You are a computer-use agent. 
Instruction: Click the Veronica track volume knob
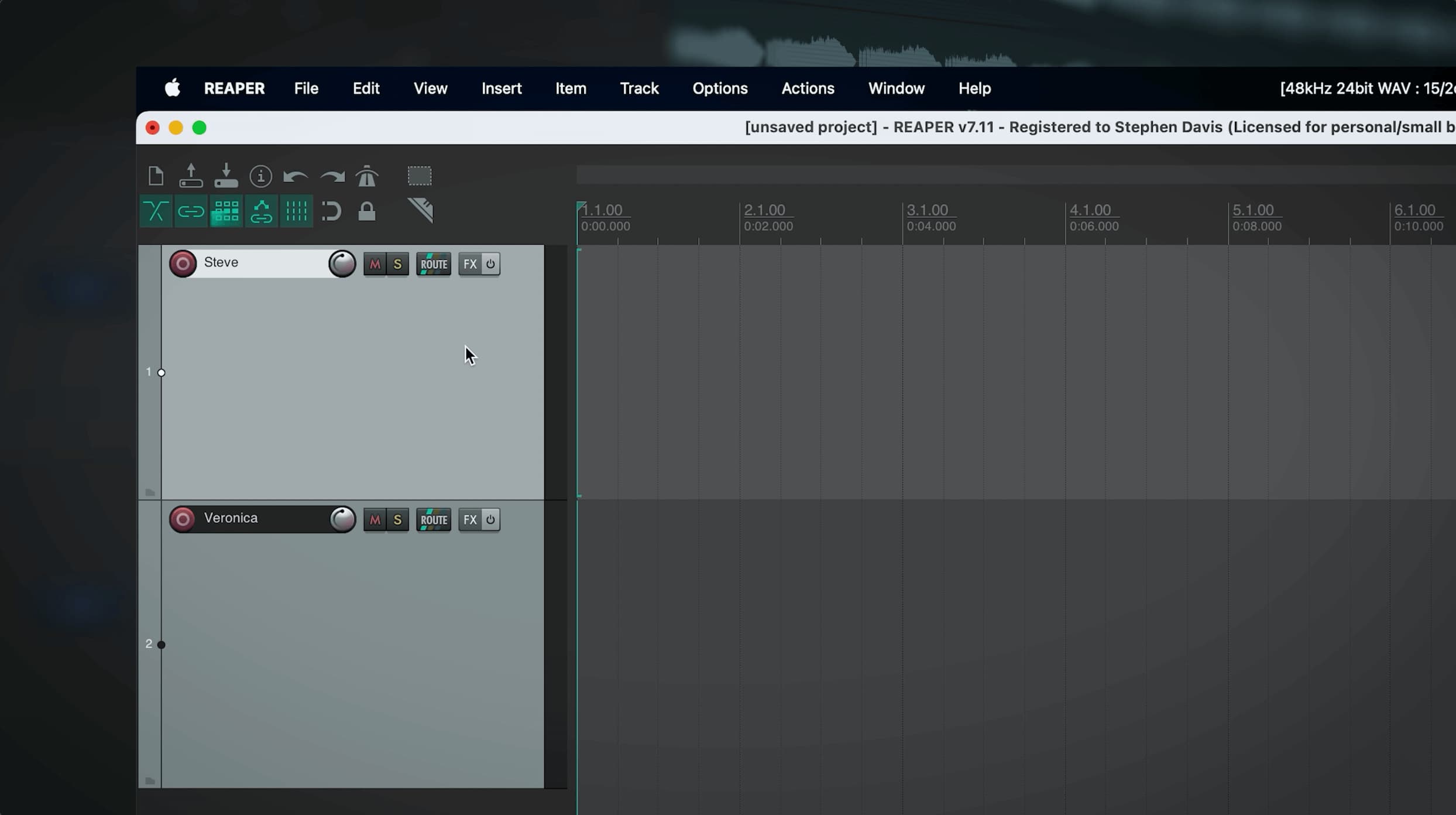coord(342,519)
